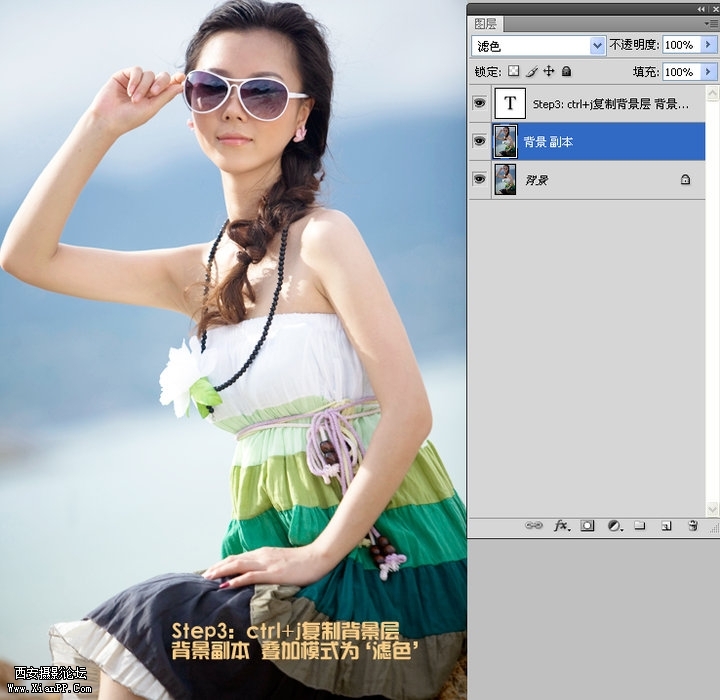
Task: Create new fill or adjustment layer
Action: (x=614, y=525)
